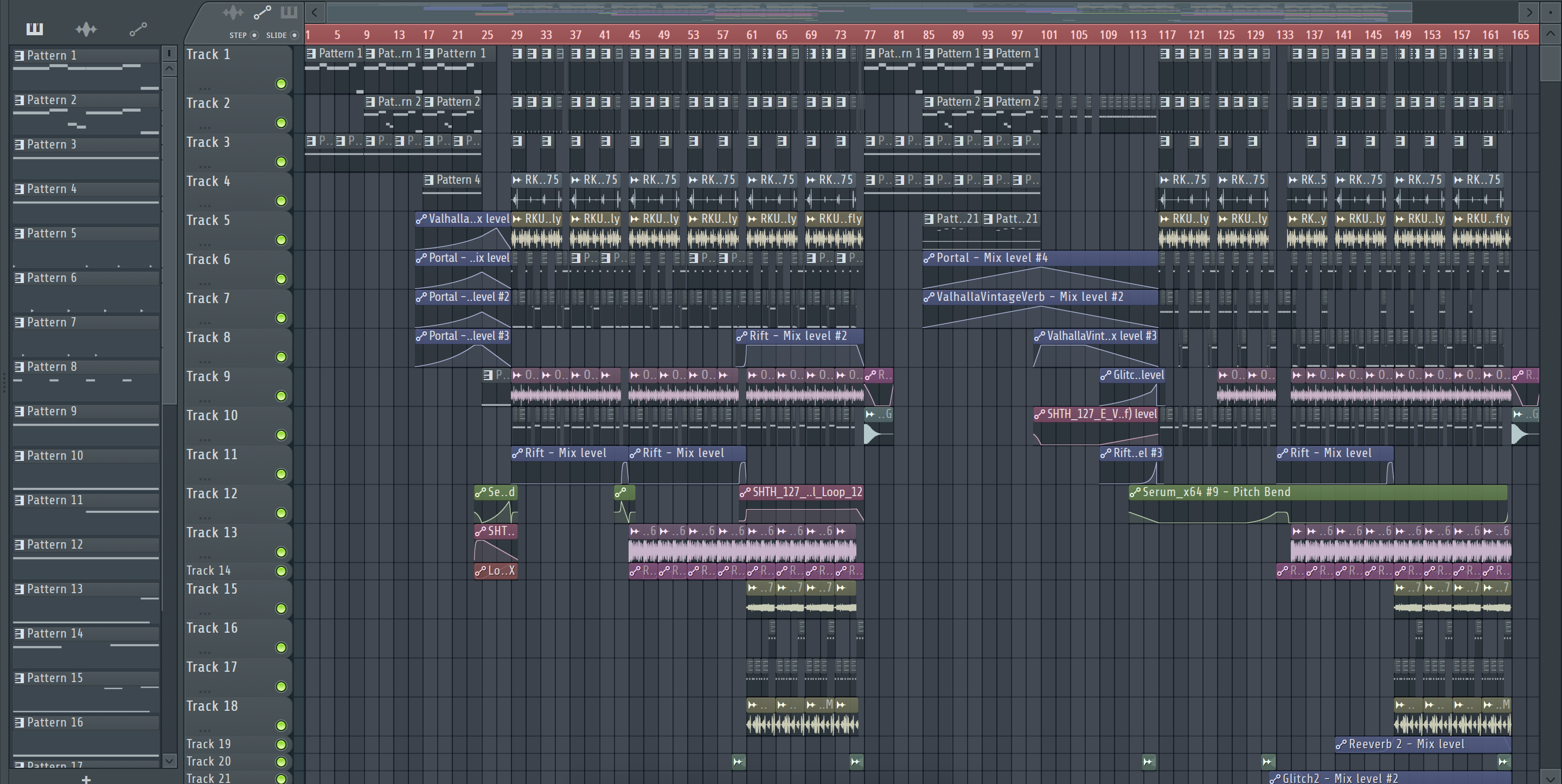Jump to bar 117 on the timeline

[x=1166, y=35]
